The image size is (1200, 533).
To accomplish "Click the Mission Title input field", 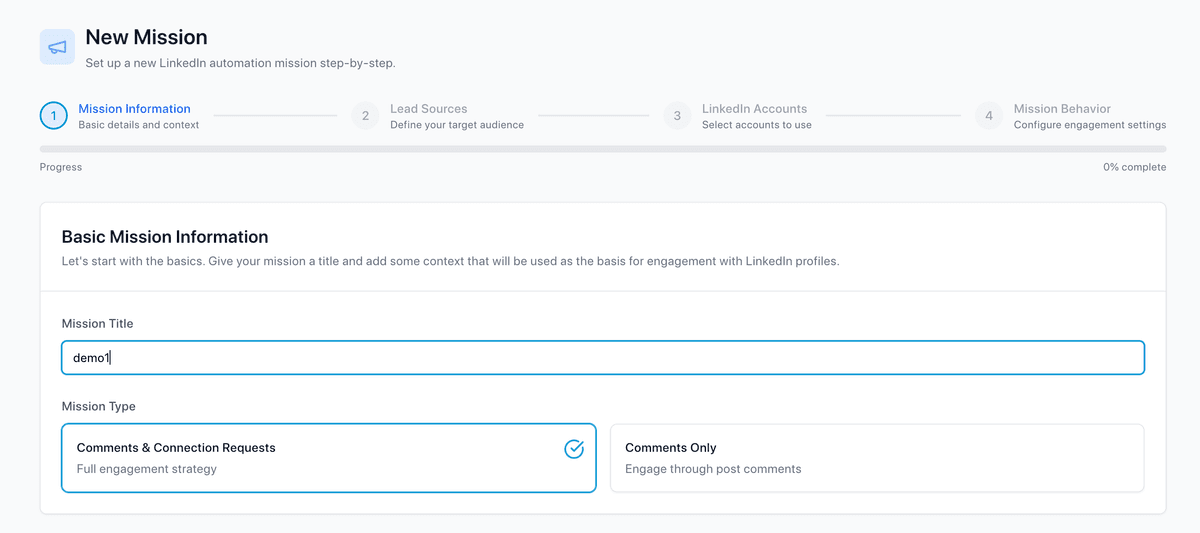I will [x=603, y=358].
